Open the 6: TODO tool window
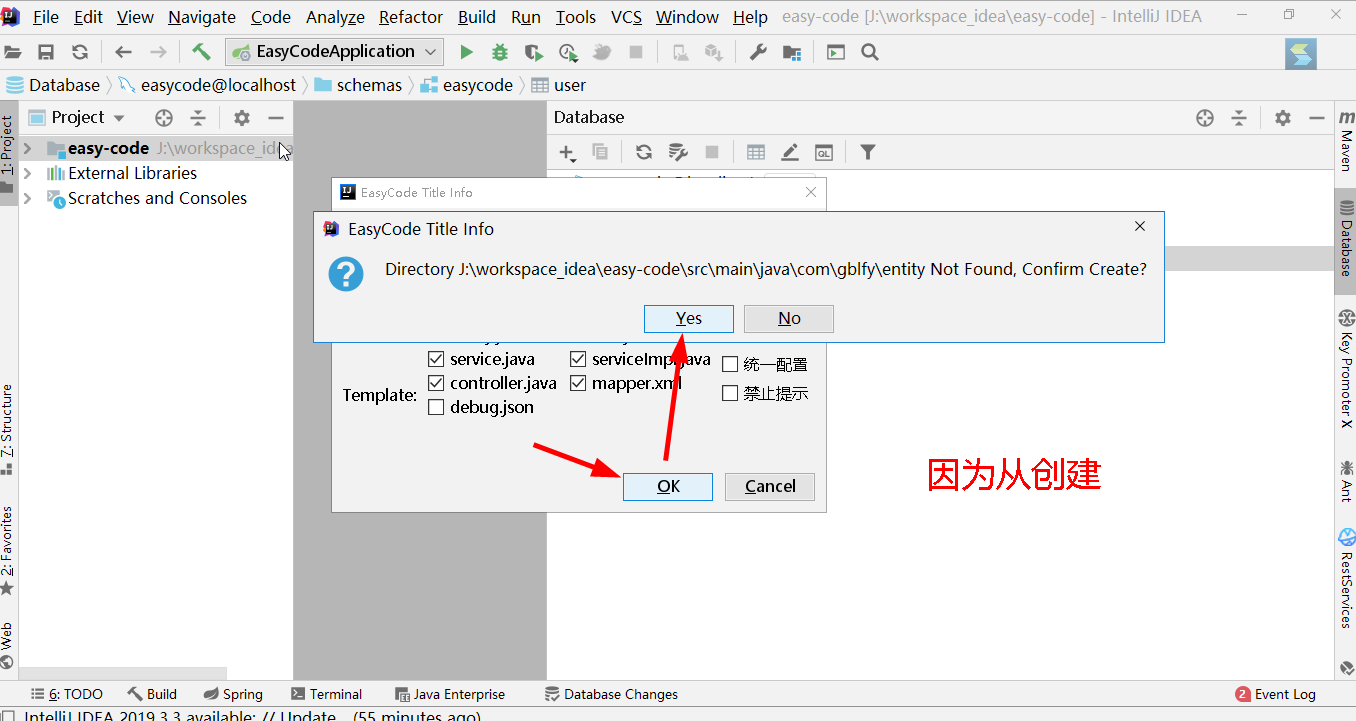Image resolution: width=1356 pixels, height=721 pixels. click(67, 694)
